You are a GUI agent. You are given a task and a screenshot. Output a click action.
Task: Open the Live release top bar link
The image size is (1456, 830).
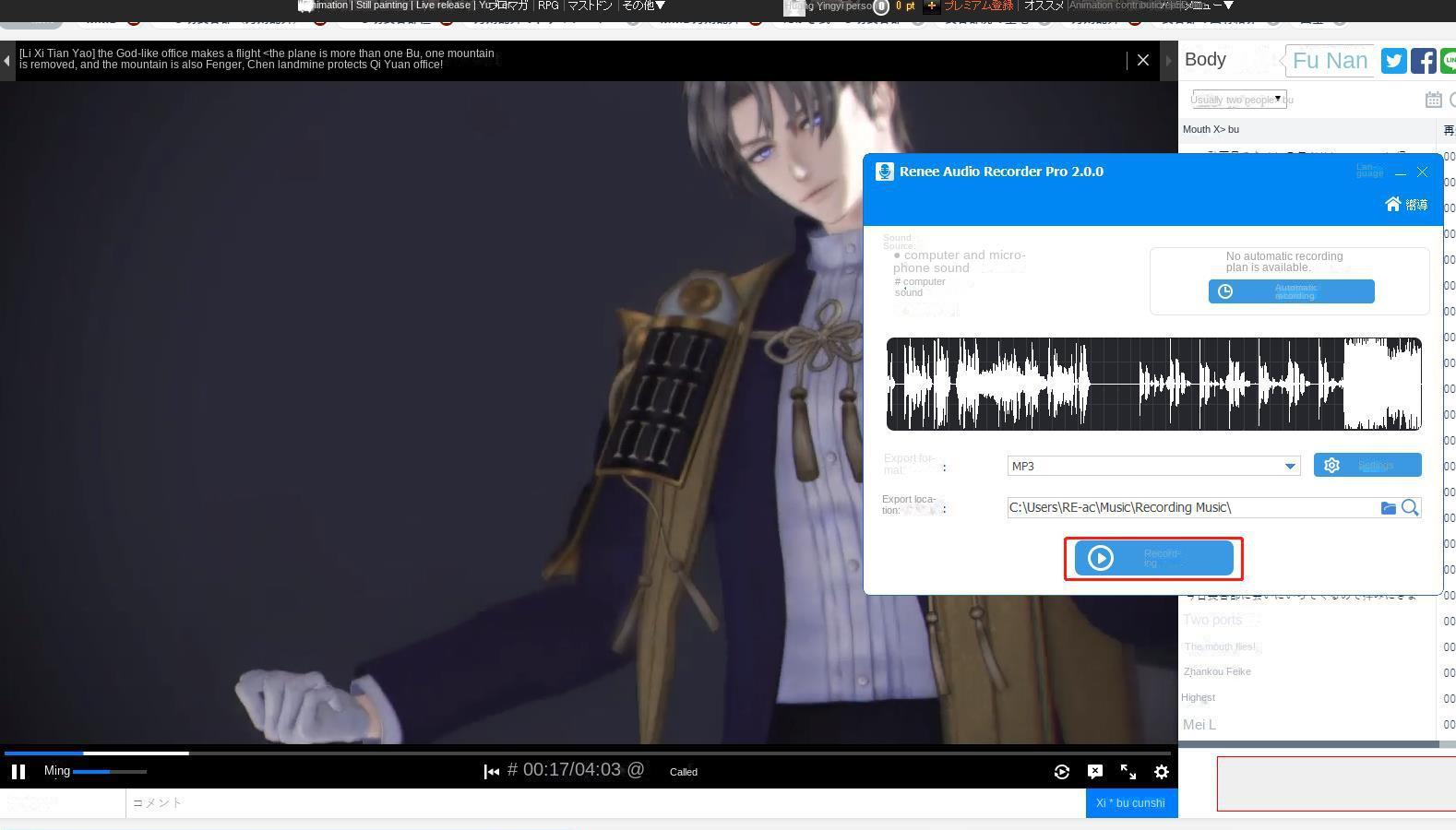coord(443,6)
